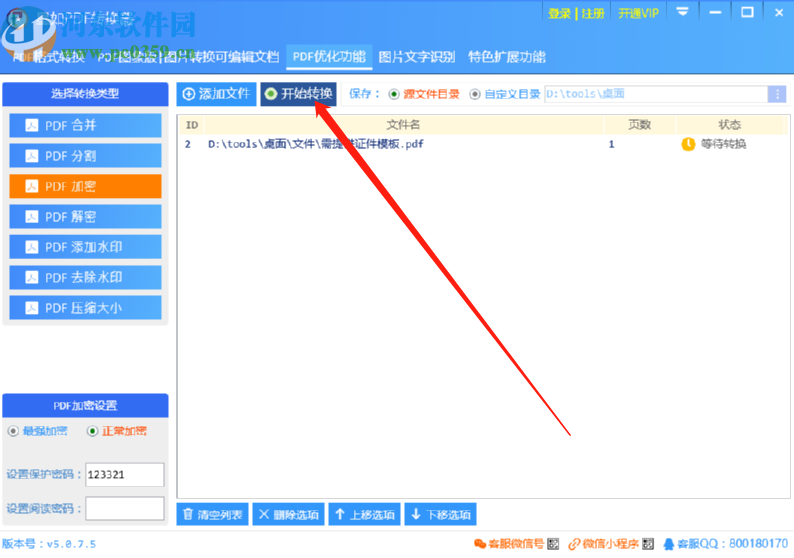The height and width of the screenshot is (558, 794).
Task: Choose PDF 压缩大小 conversion type
Action: [85, 308]
